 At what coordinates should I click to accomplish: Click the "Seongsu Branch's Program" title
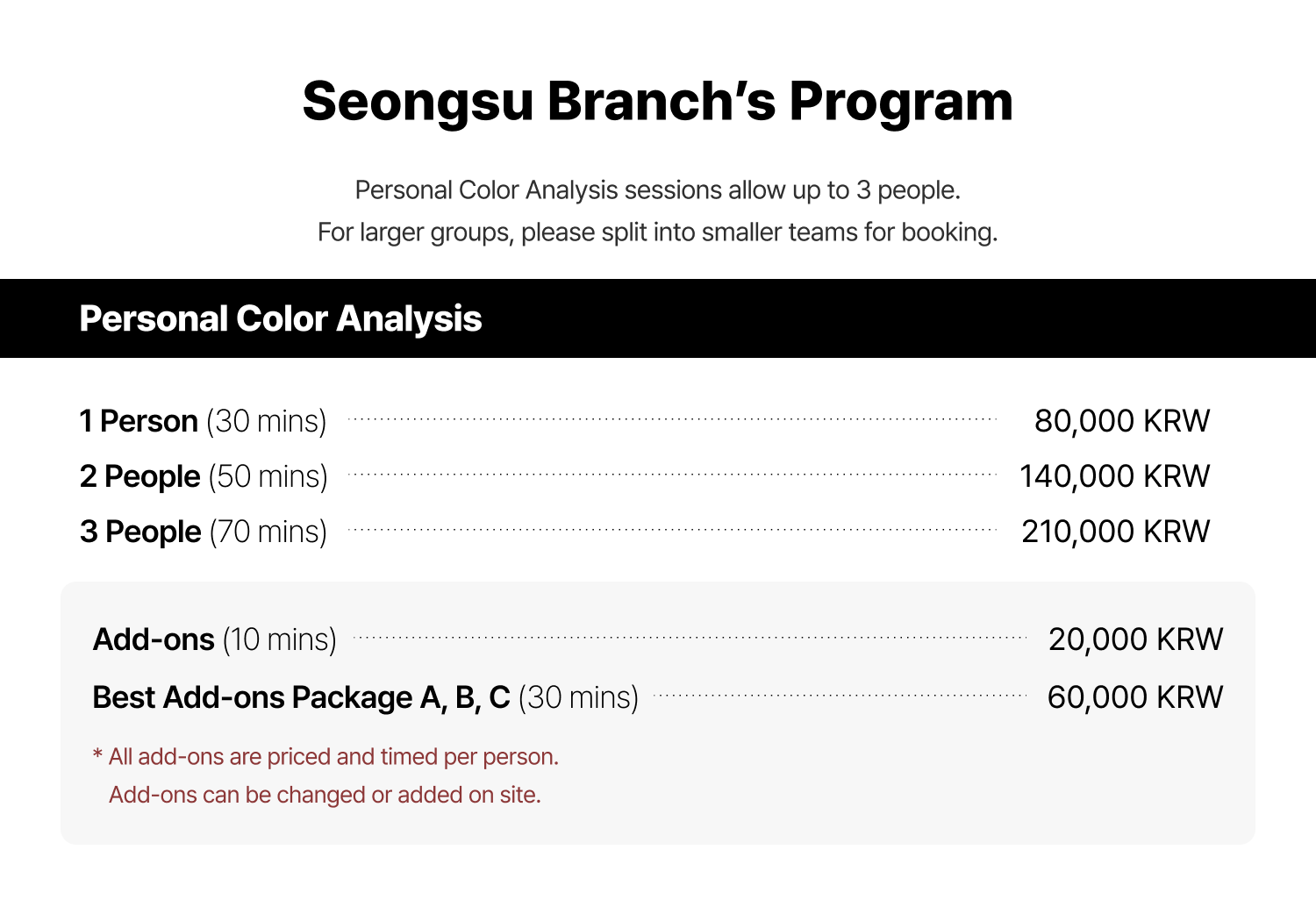pos(657,101)
